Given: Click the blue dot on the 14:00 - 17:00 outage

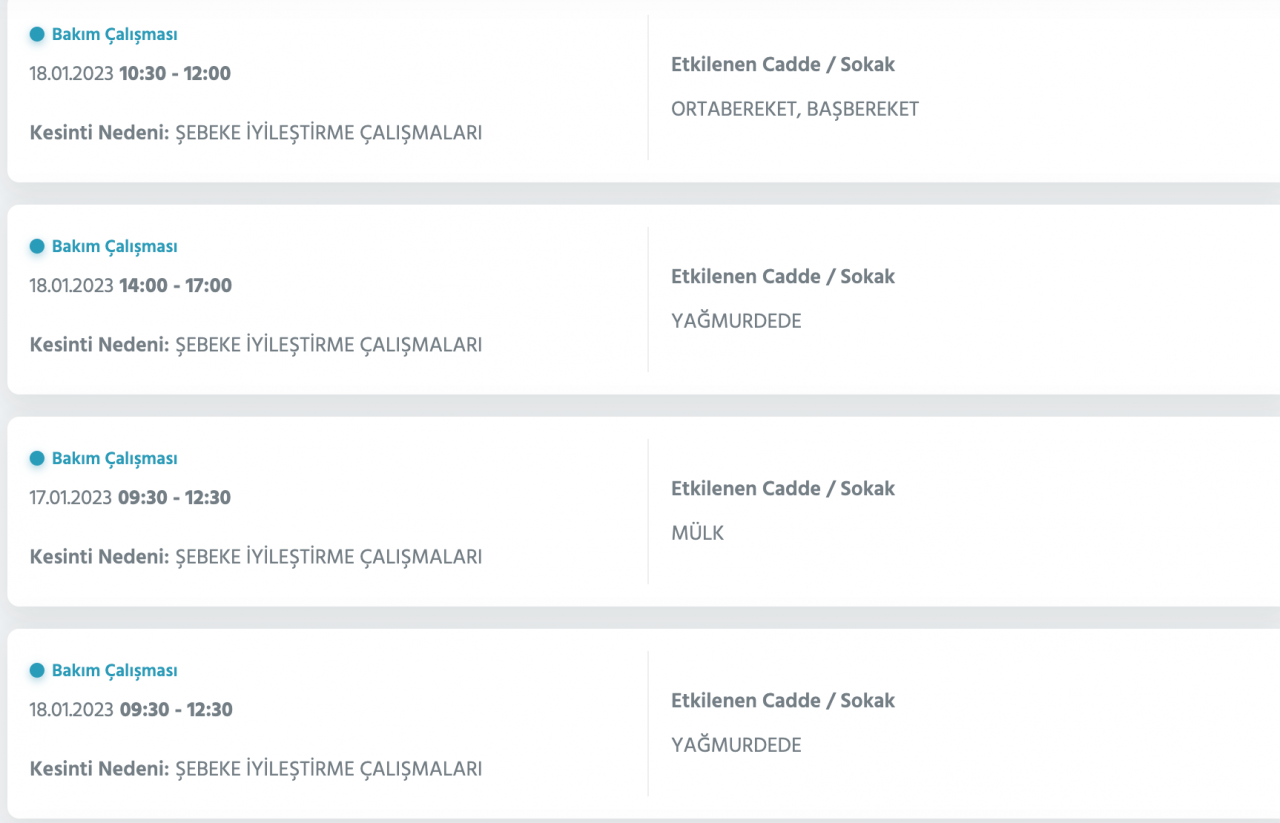Looking at the screenshot, I should click(37, 246).
